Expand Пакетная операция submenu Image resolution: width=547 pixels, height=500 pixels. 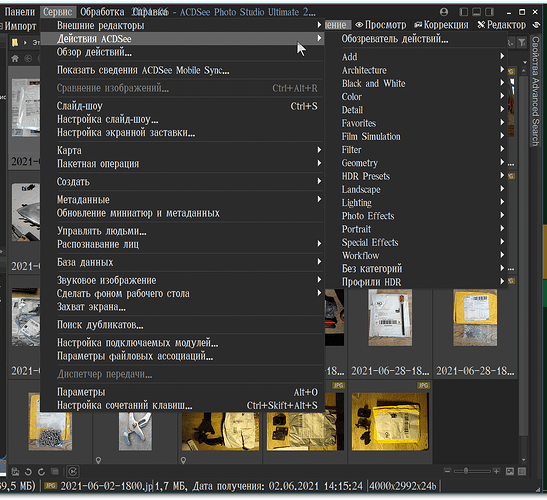coord(182,164)
